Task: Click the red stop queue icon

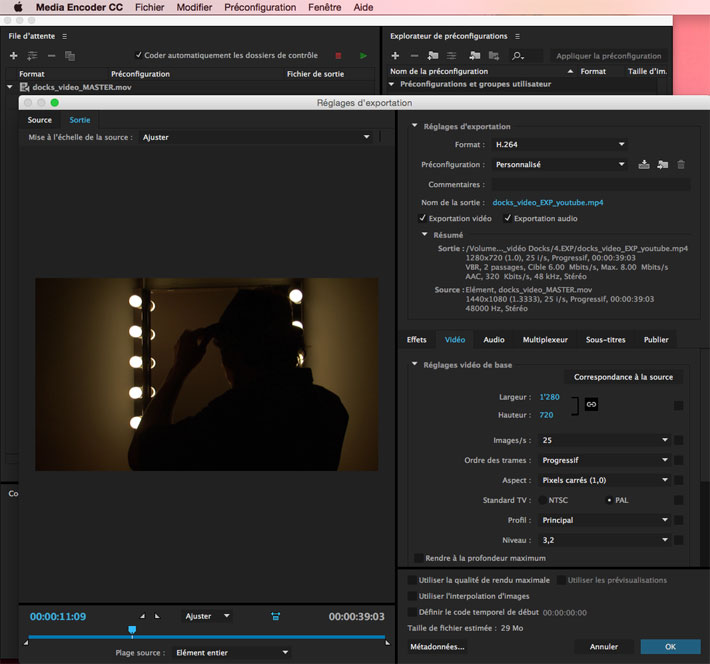Action: tap(338, 56)
